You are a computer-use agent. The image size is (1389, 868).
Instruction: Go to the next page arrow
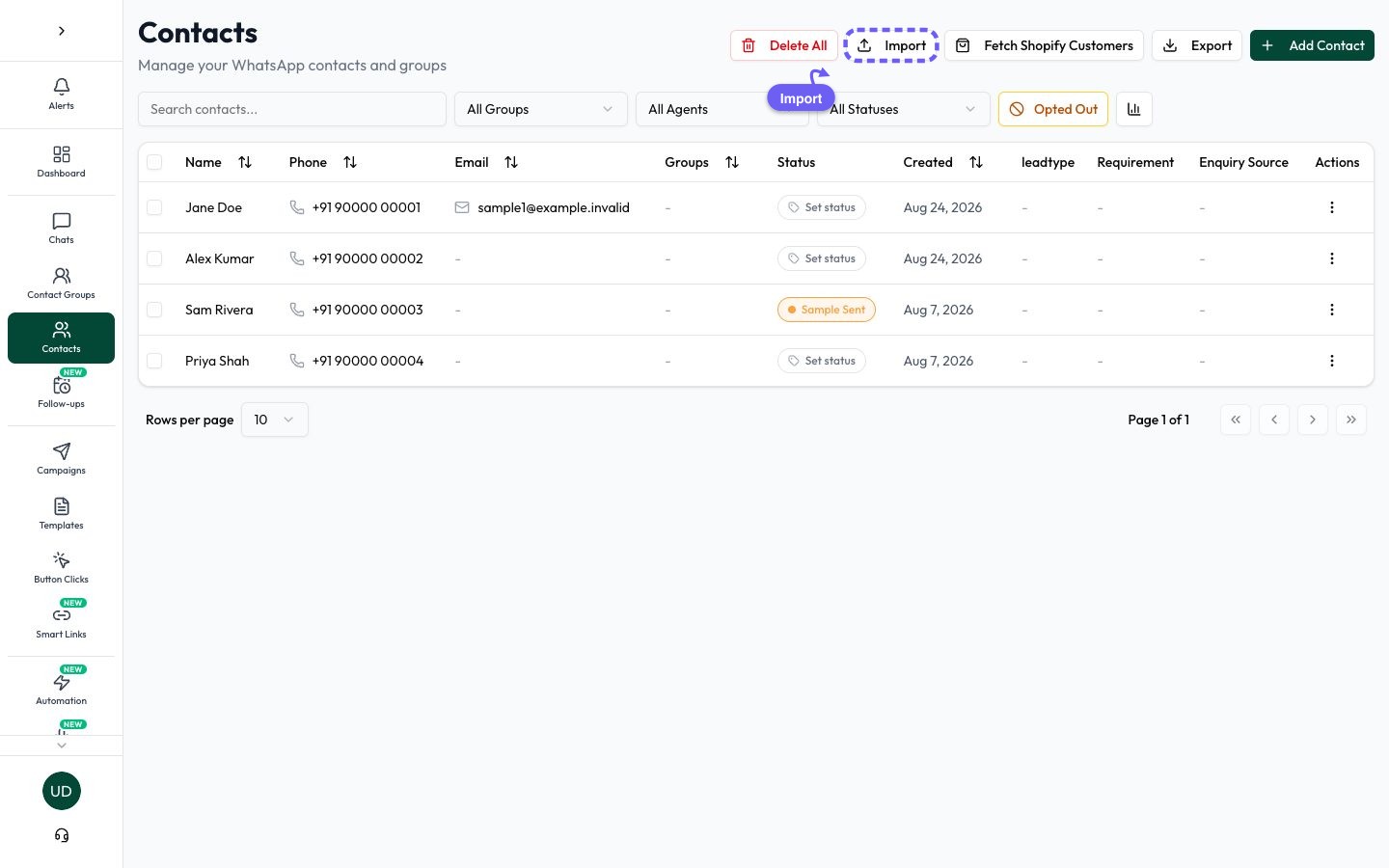1313,420
